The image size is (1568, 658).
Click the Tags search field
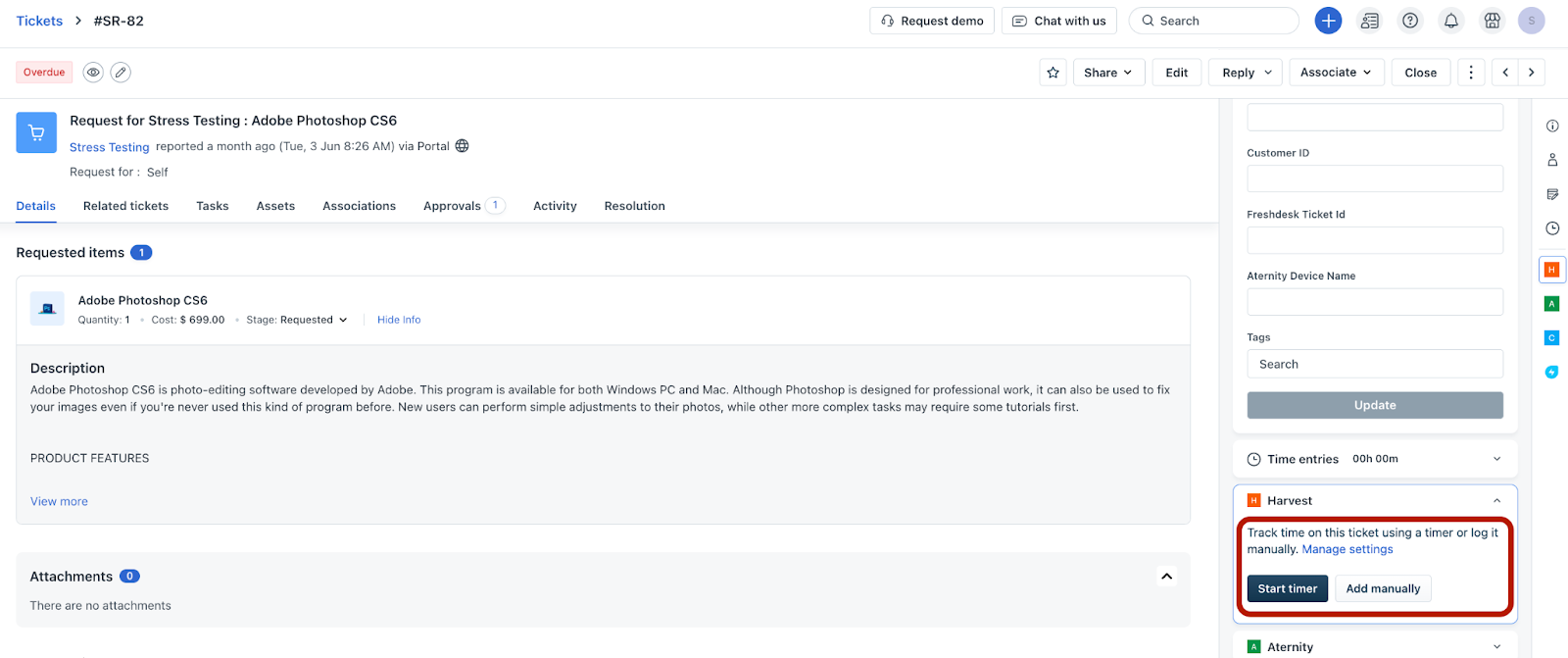click(1375, 364)
